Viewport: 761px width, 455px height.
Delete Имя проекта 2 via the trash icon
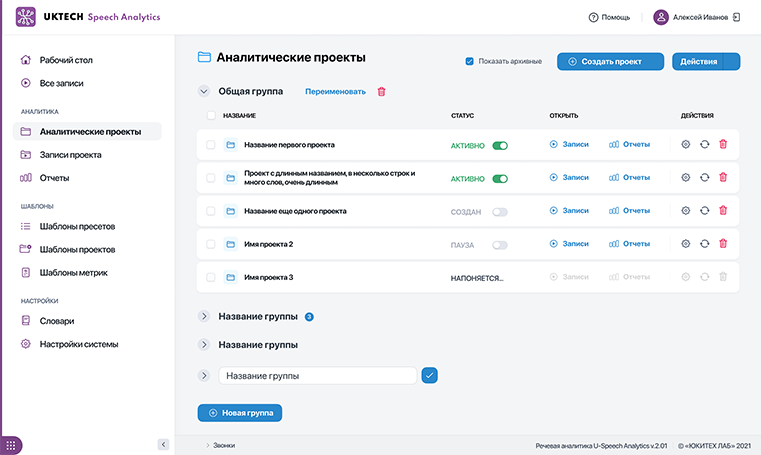tap(723, 243)
